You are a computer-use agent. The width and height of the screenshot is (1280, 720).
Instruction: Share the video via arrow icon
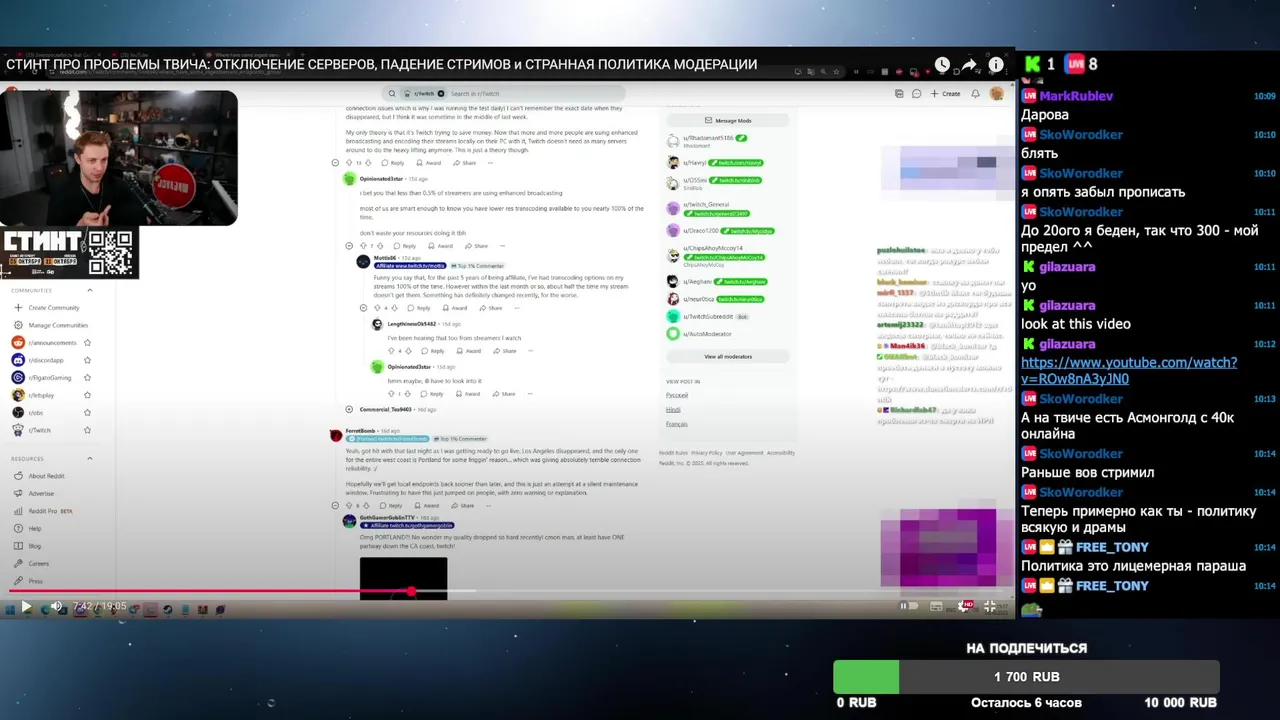tap(969, 65)
